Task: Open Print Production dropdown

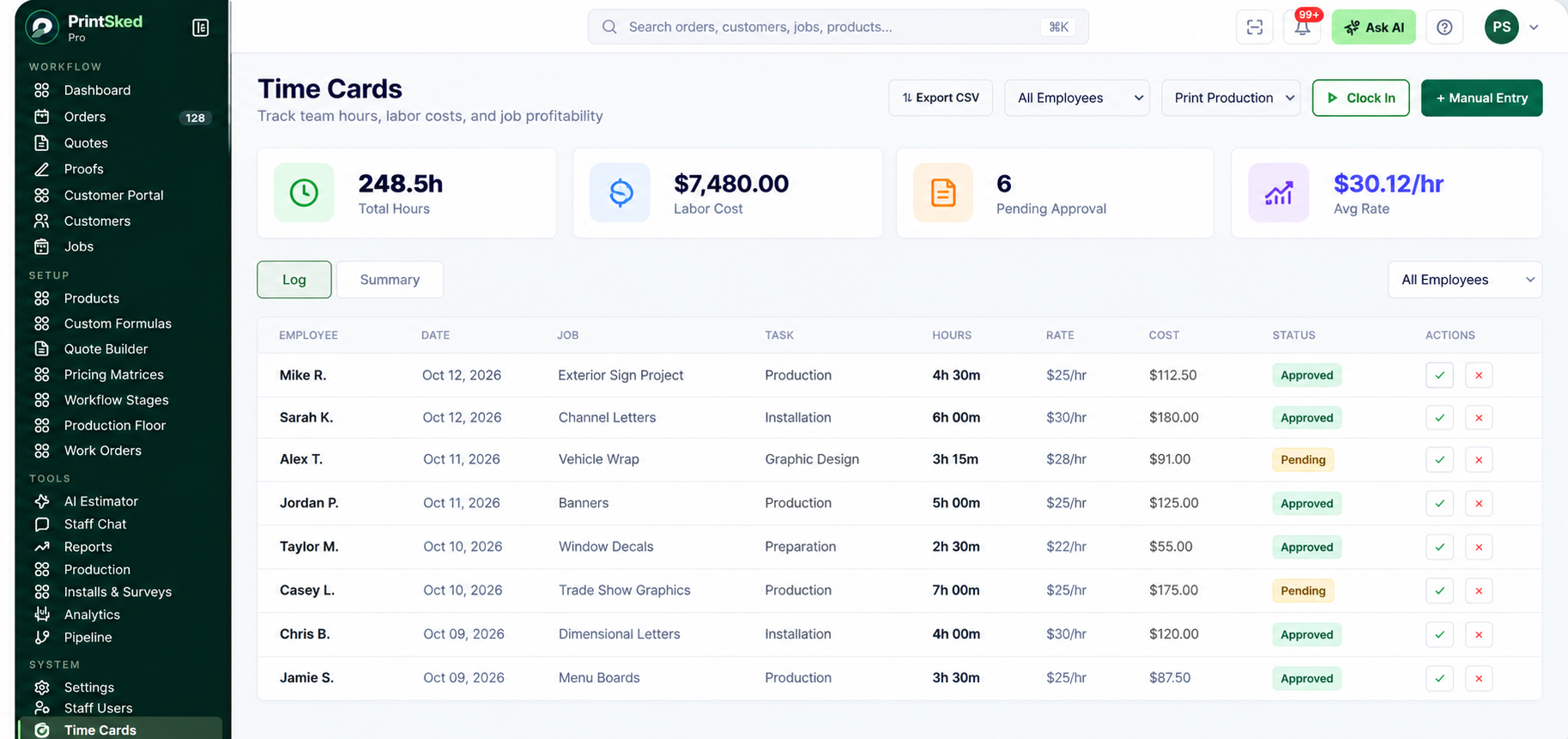Action: [x=1231, y=98]
